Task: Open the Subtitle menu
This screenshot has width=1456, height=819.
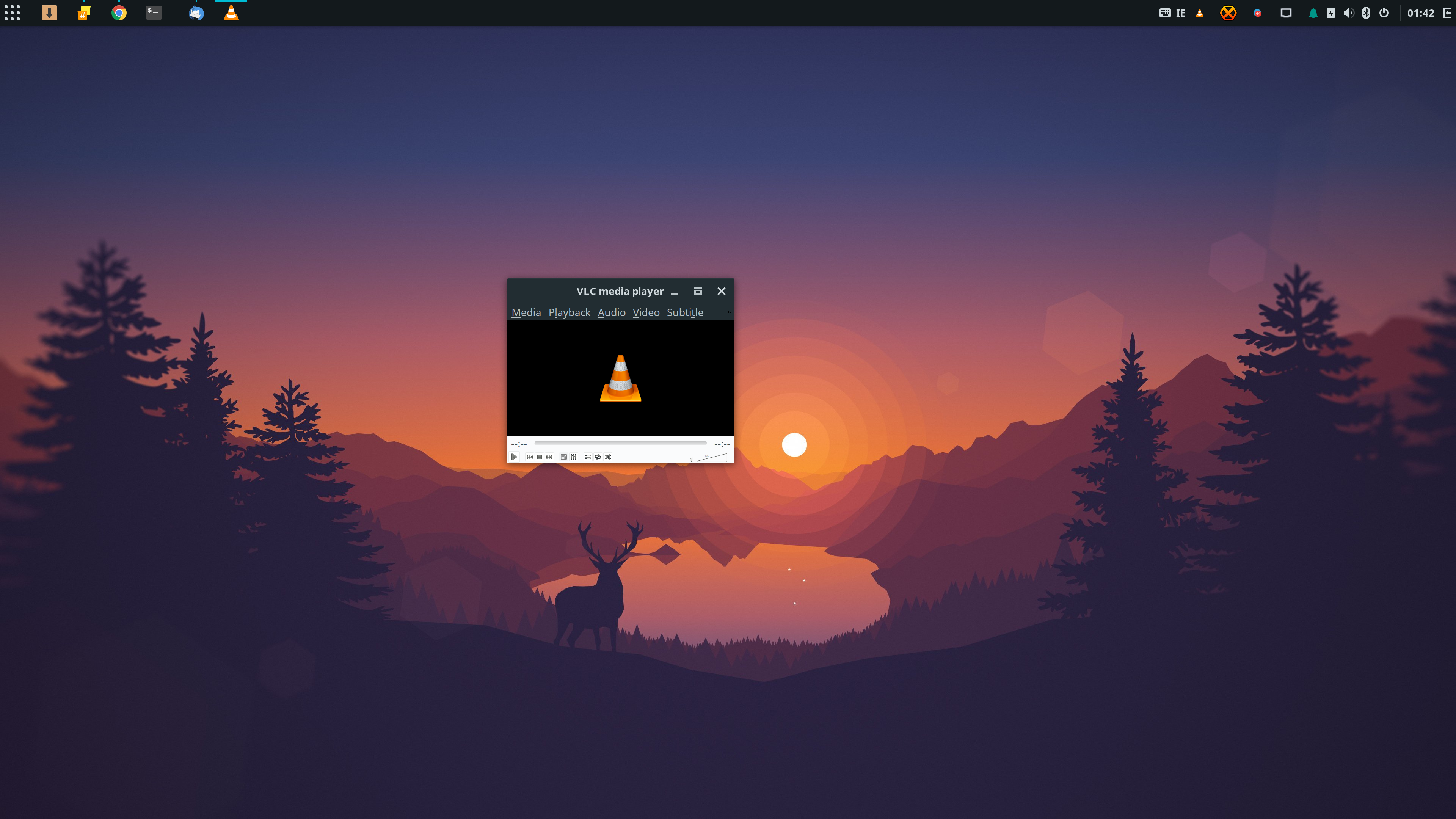Action: coord(685,312)
